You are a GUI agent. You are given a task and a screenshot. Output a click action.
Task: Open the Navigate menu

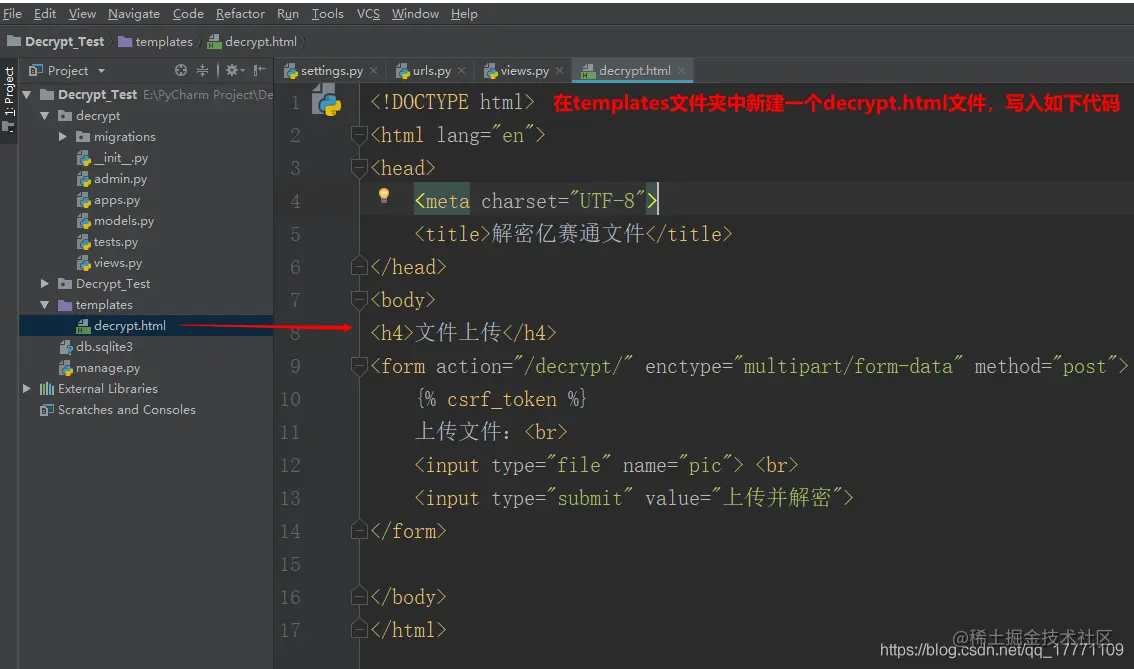point(134,14)
